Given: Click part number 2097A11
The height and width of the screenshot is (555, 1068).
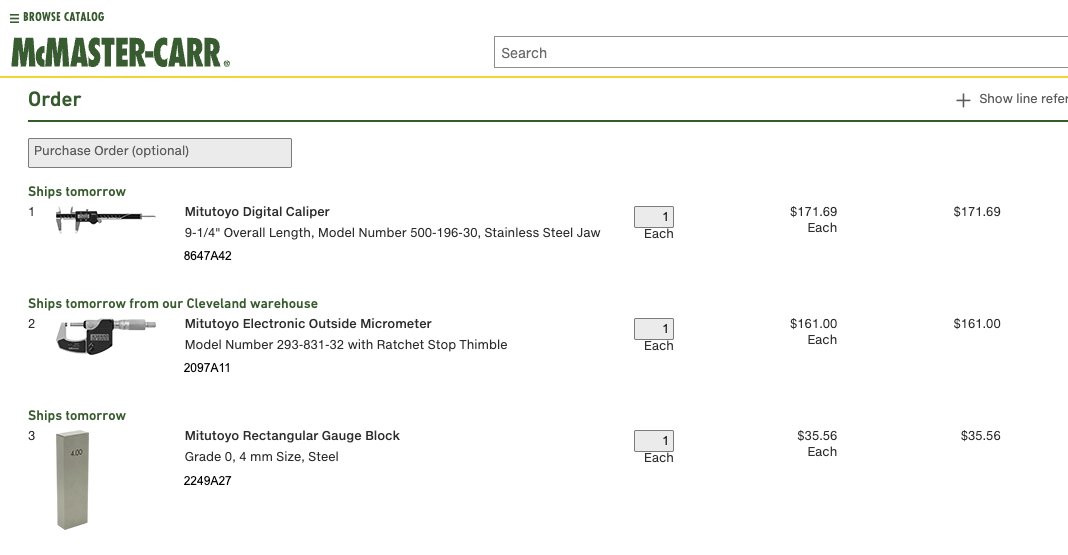Looking at the screenshot, I should 207,368.
